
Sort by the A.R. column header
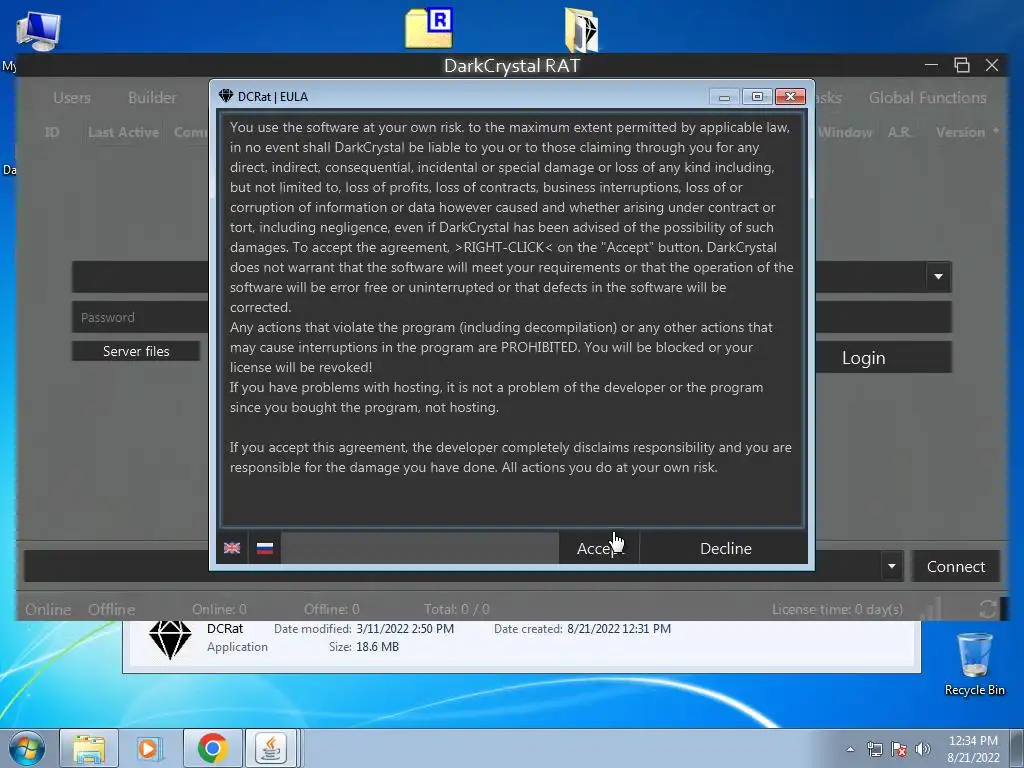pyautogui.click(x=899, y=132)
